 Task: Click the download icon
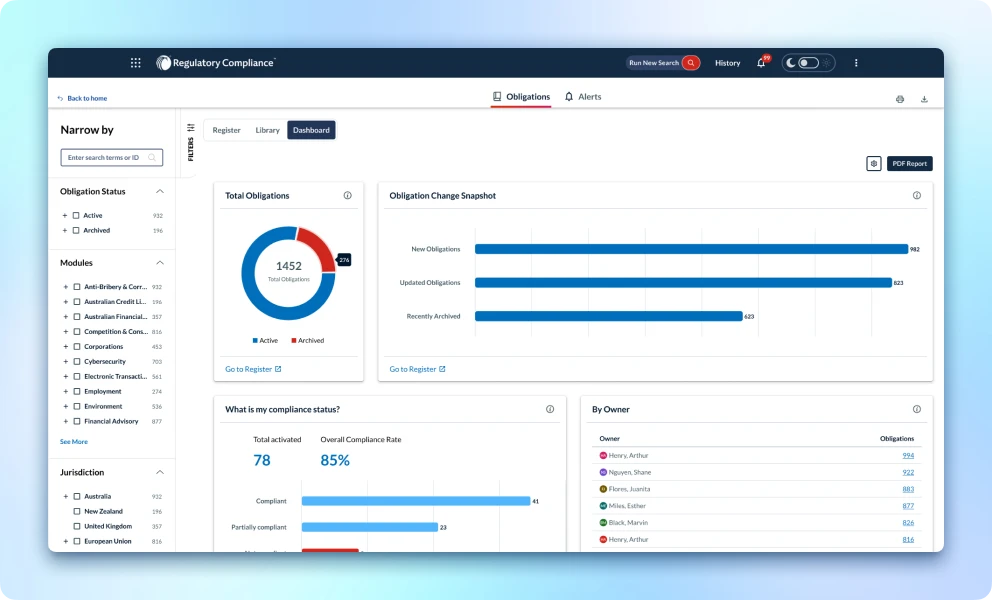[924, 99]
